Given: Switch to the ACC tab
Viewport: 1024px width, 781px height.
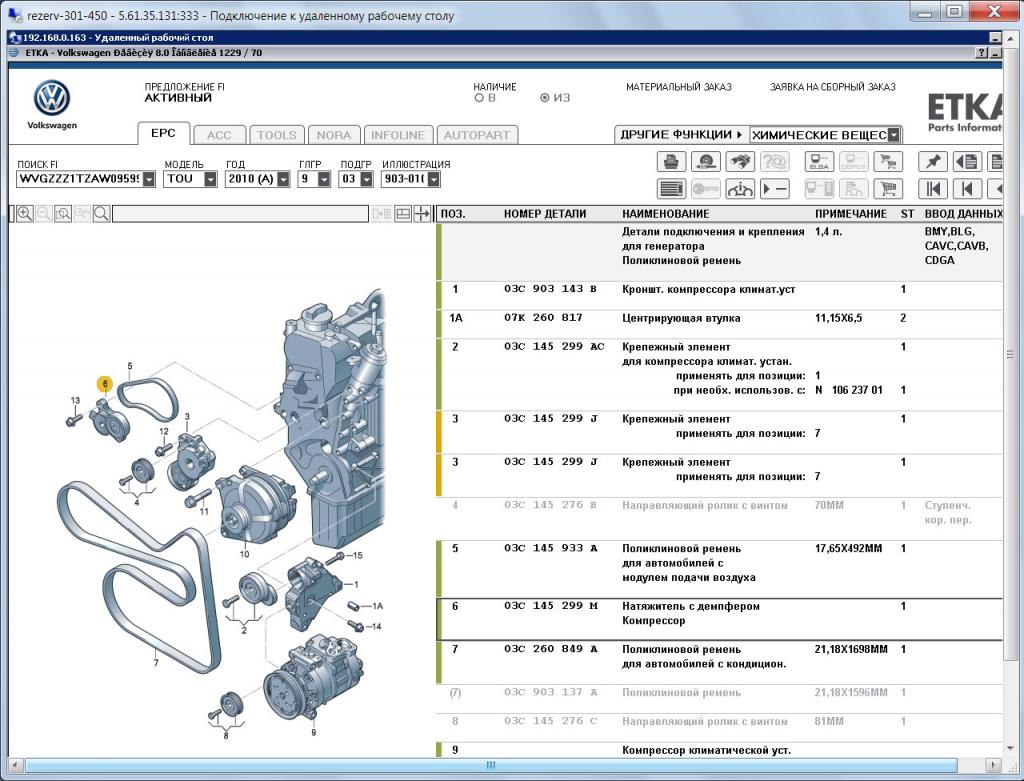Looking at the screenshot, I should pos(219,135).
